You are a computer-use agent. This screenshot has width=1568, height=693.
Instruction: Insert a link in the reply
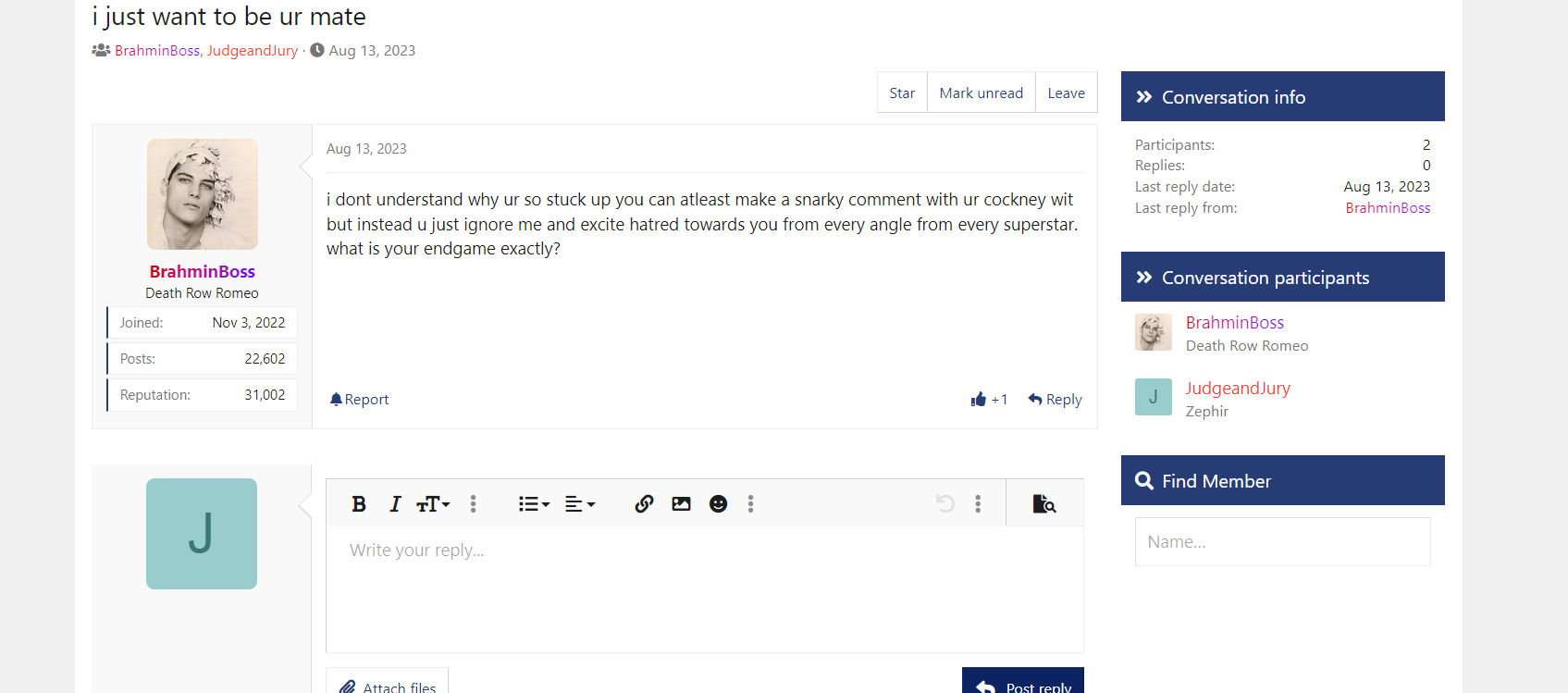644,504
